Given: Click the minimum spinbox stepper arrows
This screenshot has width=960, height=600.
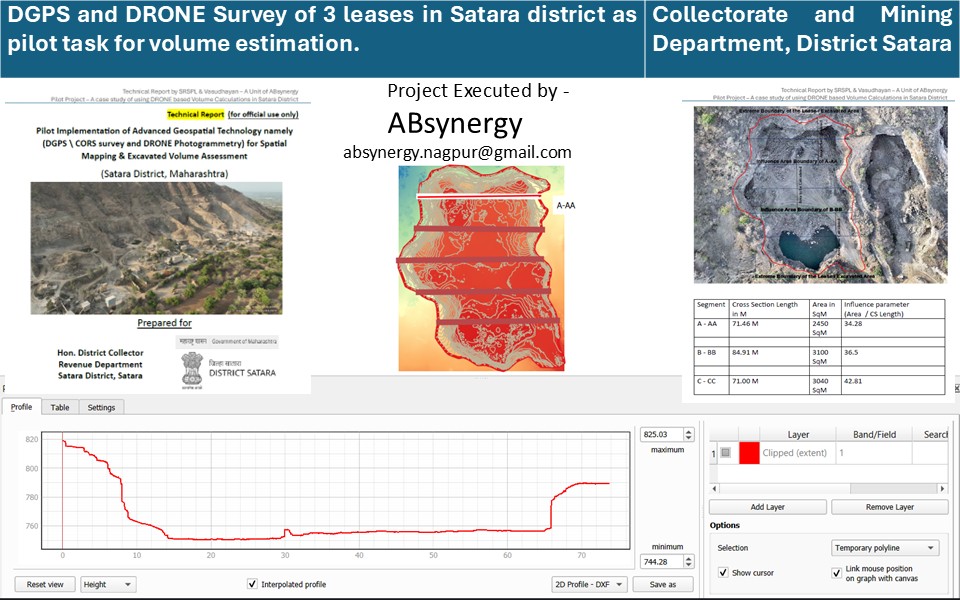Looking at the screenshot, I should click(x=688, y=561).
